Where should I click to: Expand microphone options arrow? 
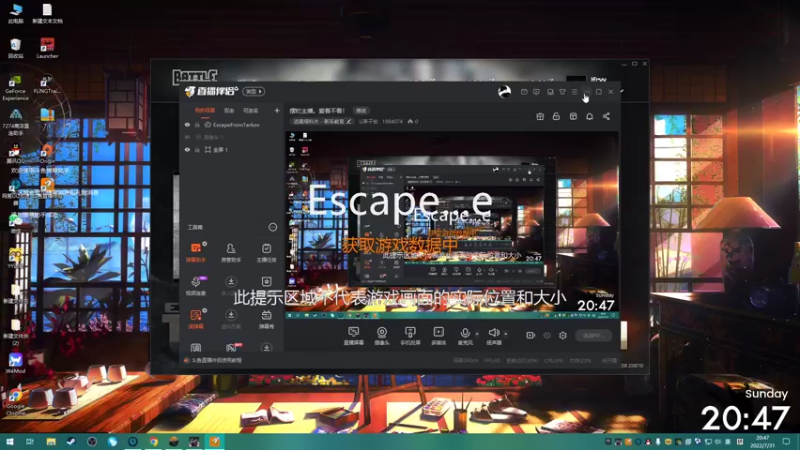(477, 334)
